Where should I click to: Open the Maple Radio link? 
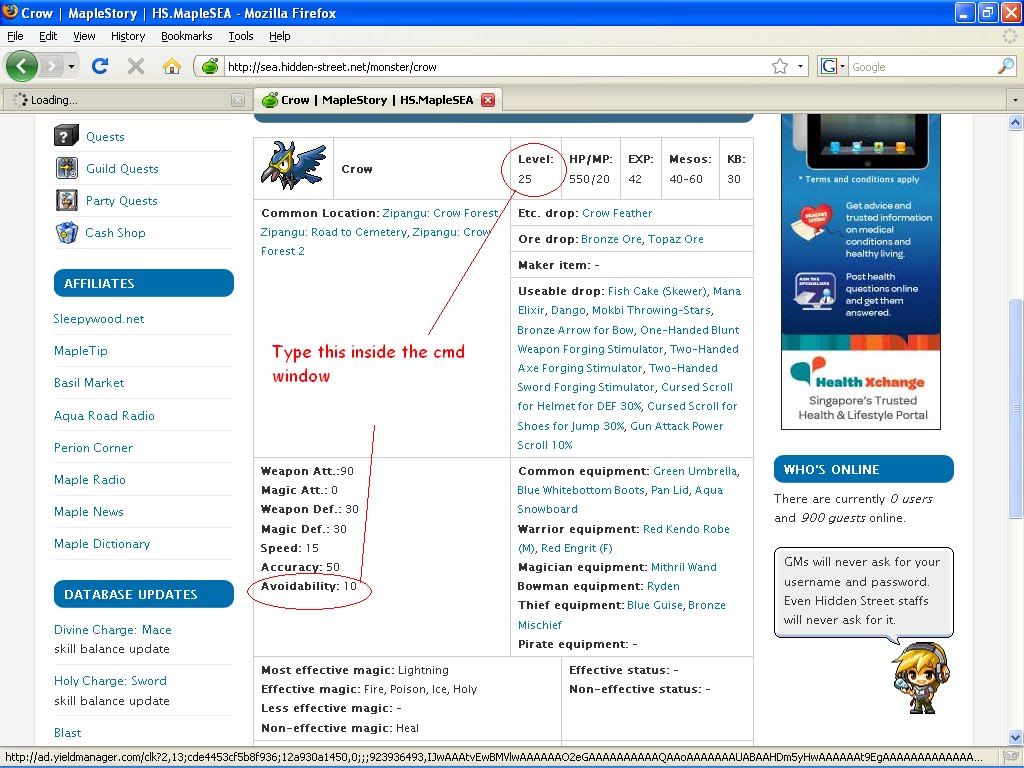[89, 479]
